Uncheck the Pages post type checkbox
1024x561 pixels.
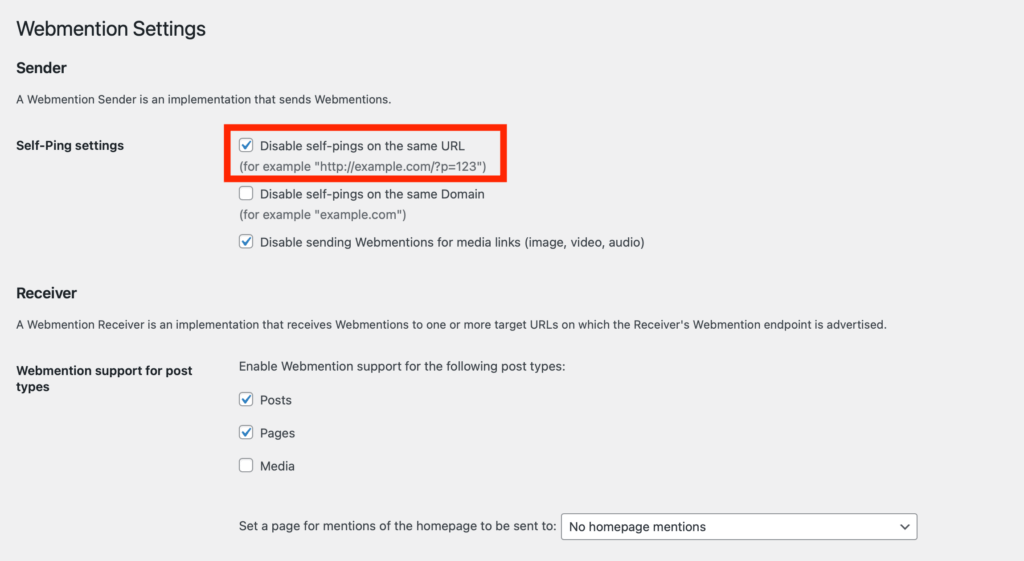[x=246, y=433]
